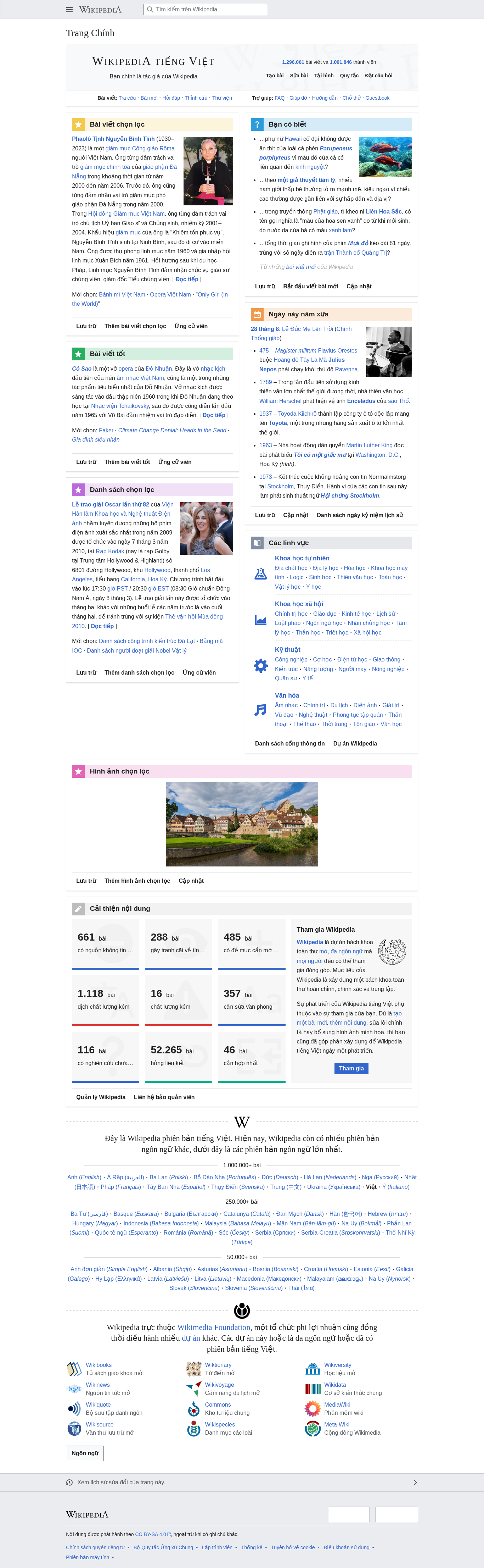Viewport: 484px width, 1568px height.
Task: Open the Danh sách cổng thông tin link
Action: pyautogui.click(x=289, y=743)
